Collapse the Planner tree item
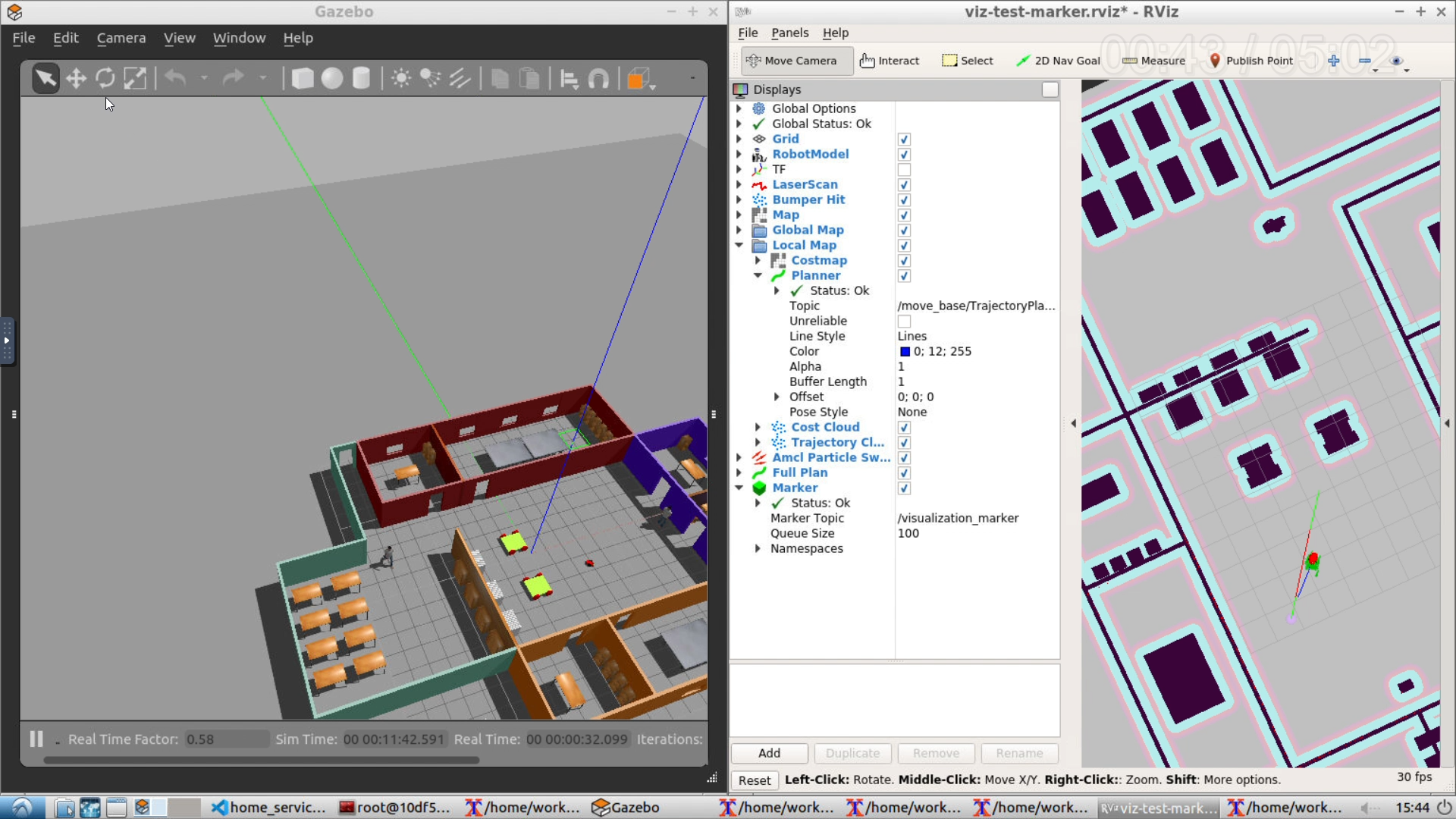The image size is (1456, 819). [758, 275]
